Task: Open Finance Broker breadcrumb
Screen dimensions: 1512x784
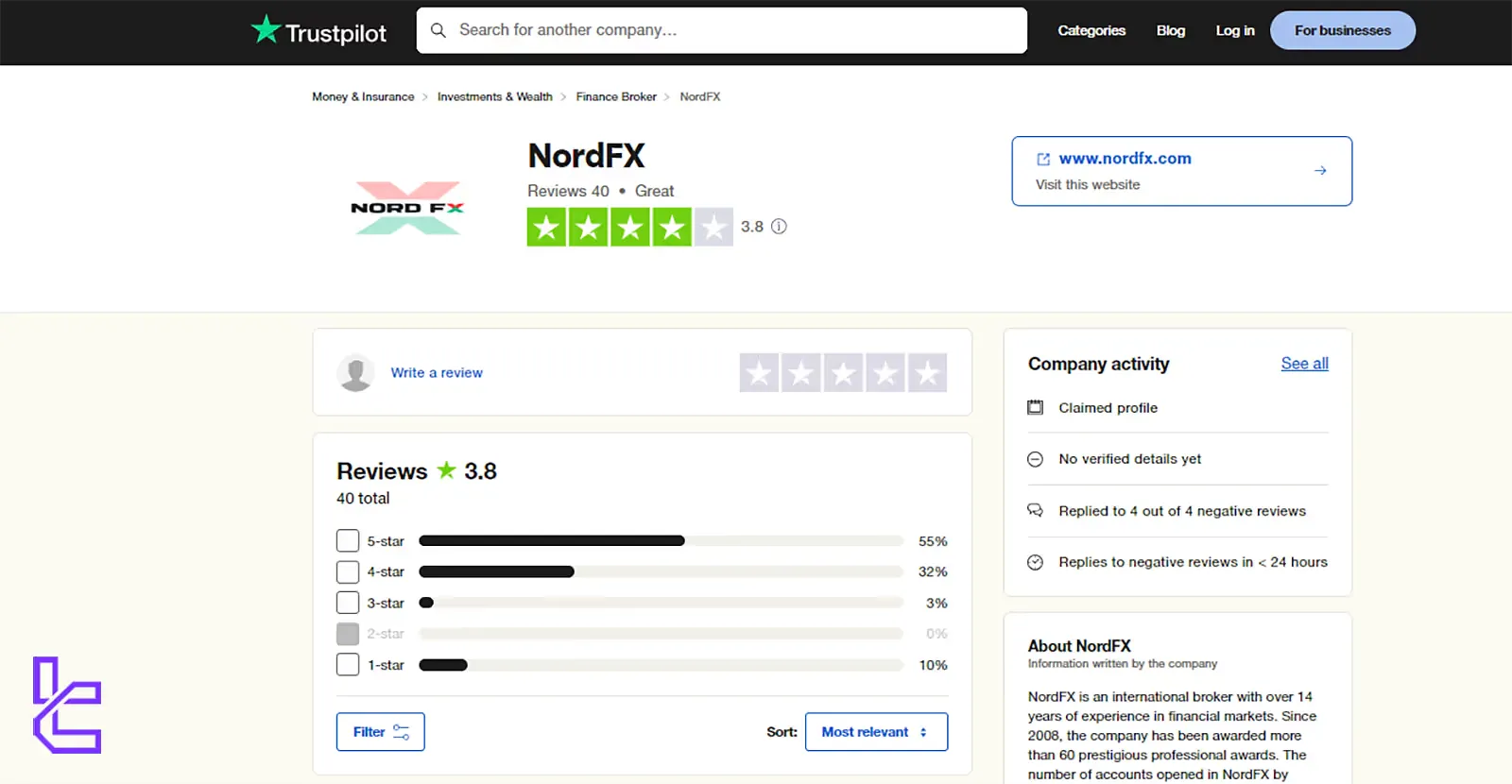Action: [x=616, y=96]
